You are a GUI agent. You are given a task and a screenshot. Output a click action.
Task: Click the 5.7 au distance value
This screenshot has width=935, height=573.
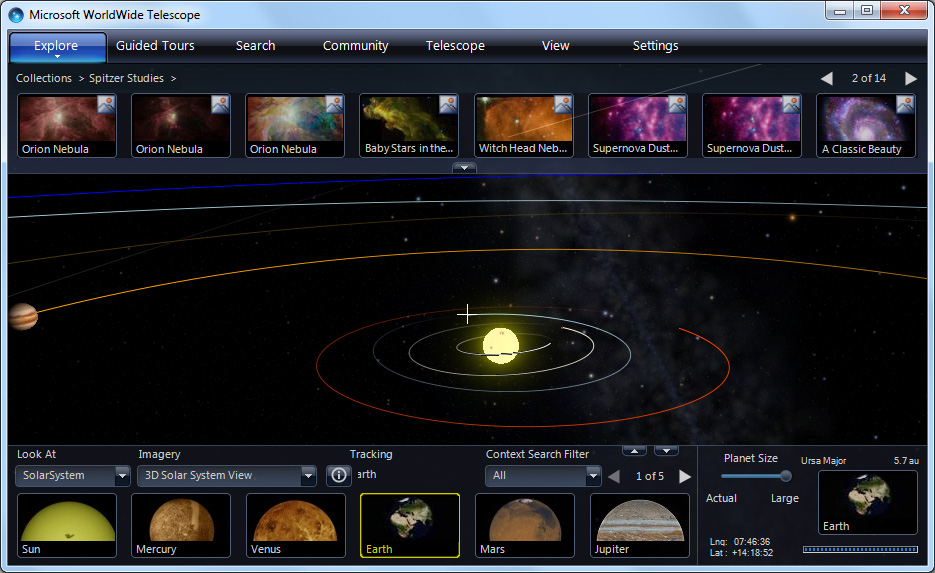(906, 460)
